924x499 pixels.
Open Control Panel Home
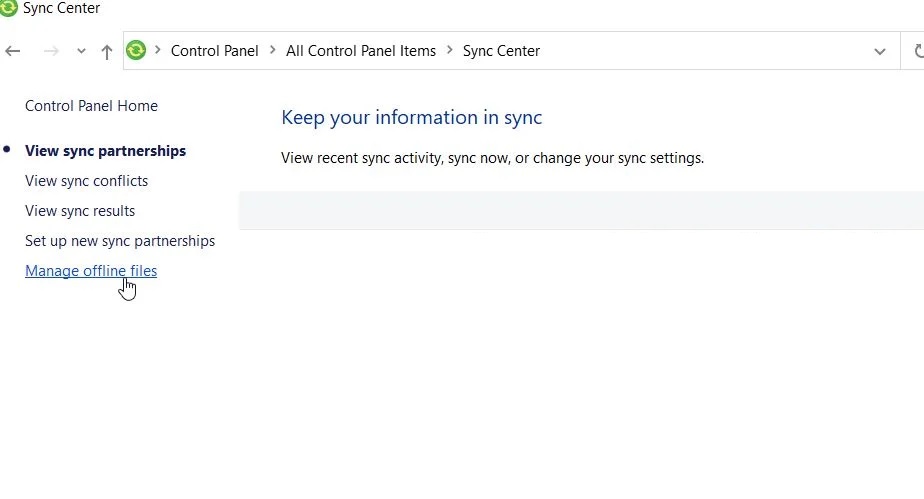coord(91,106)
